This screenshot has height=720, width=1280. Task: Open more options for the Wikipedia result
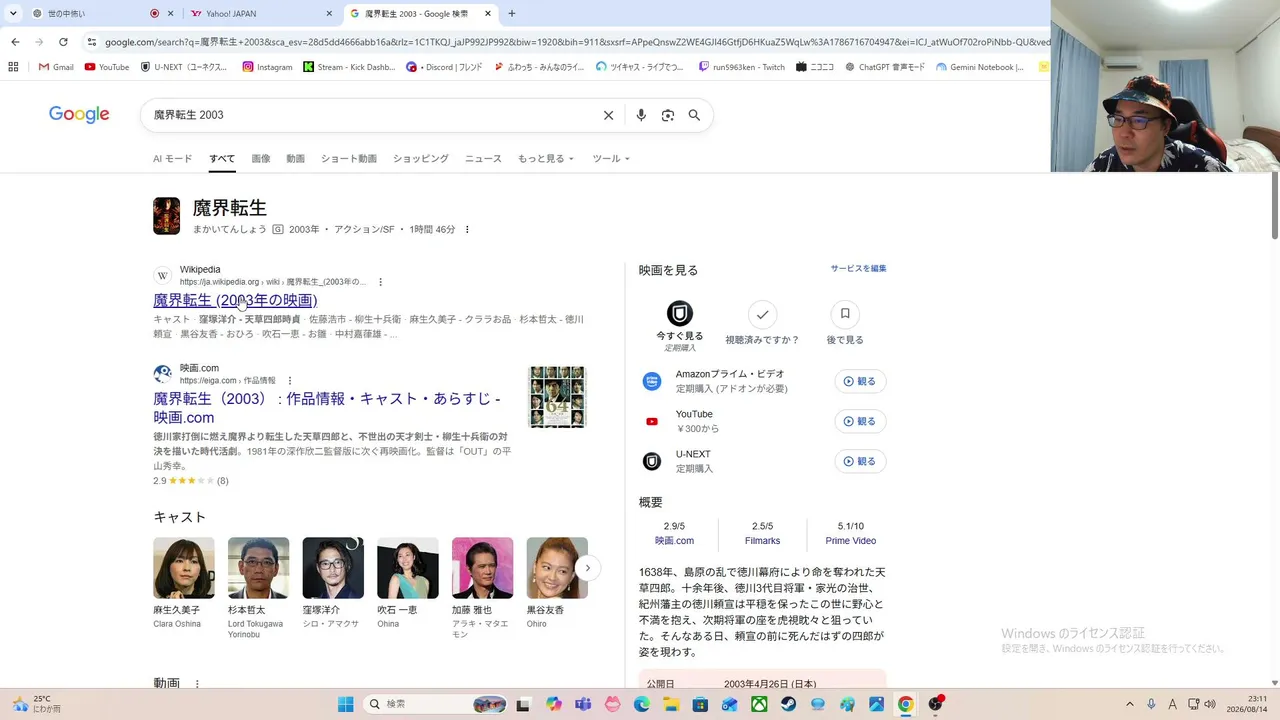(x=380, y=282)
